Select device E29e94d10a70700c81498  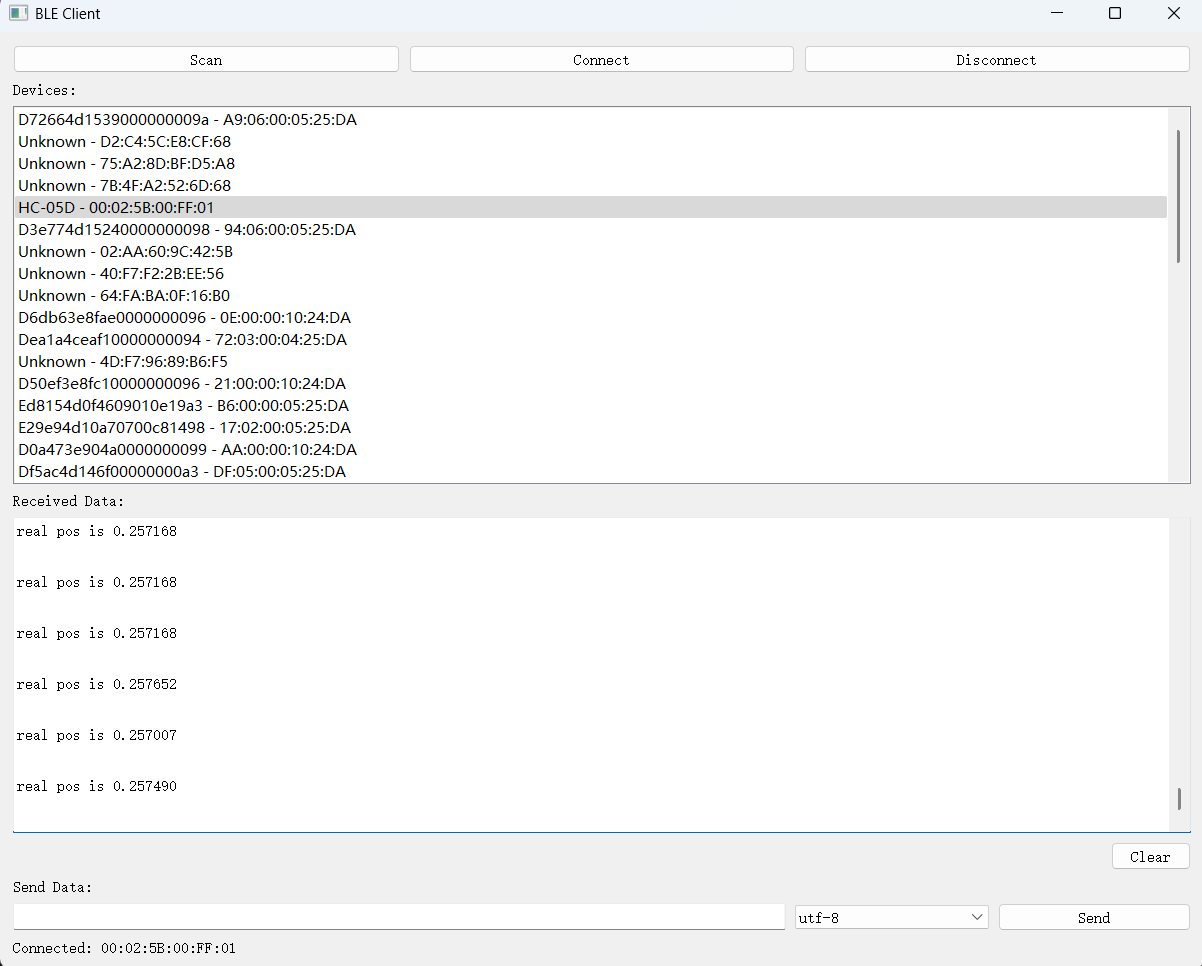click(x=592, y=427)
